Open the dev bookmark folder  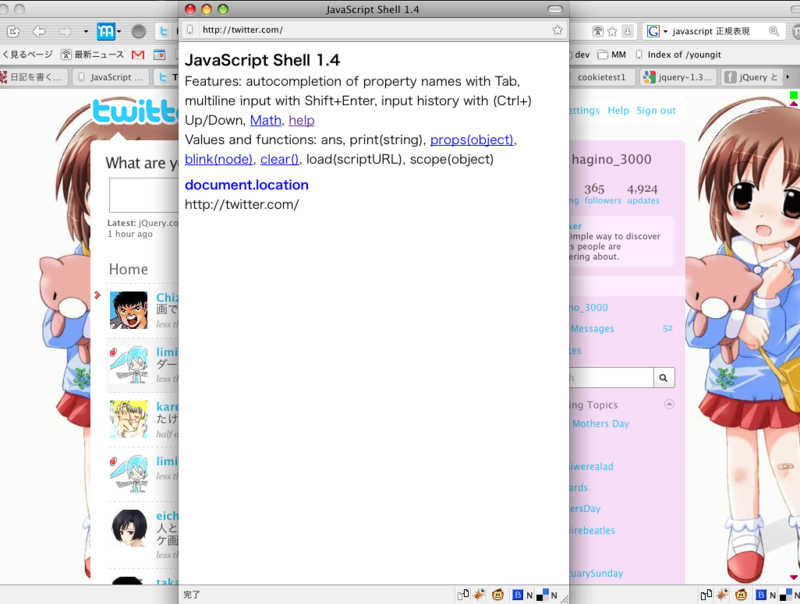point(580,55)
